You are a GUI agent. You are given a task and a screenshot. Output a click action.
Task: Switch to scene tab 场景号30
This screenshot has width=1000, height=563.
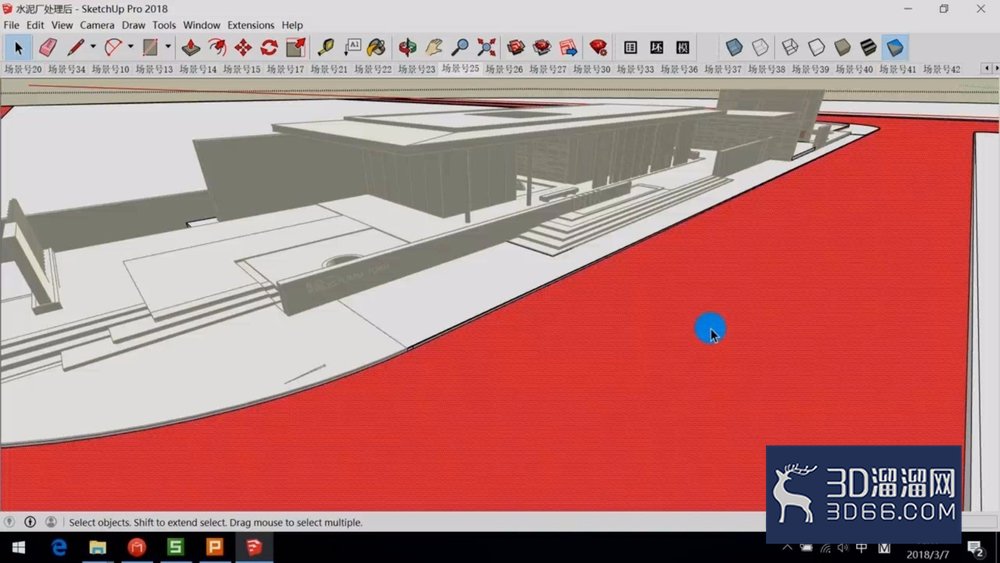click(x=592, y=69)
